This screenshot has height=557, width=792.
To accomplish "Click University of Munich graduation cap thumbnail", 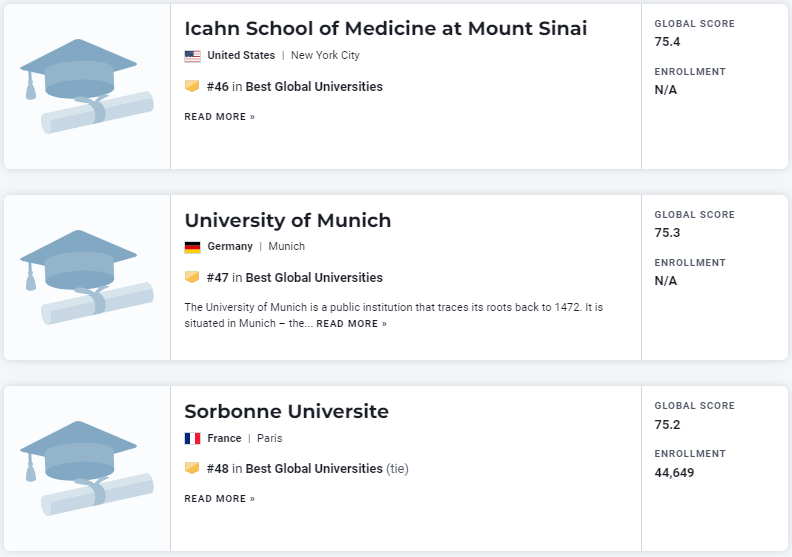I will pos(87,277).
